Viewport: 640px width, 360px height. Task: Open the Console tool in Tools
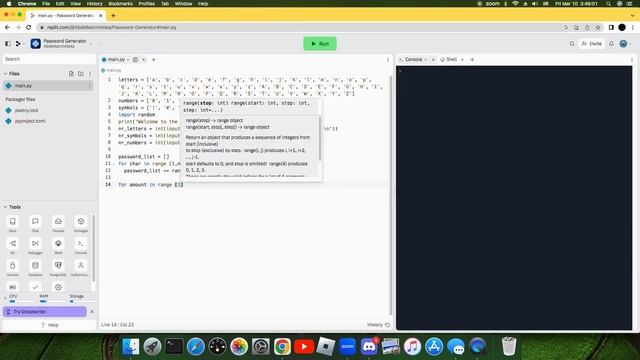pos(81,245)
